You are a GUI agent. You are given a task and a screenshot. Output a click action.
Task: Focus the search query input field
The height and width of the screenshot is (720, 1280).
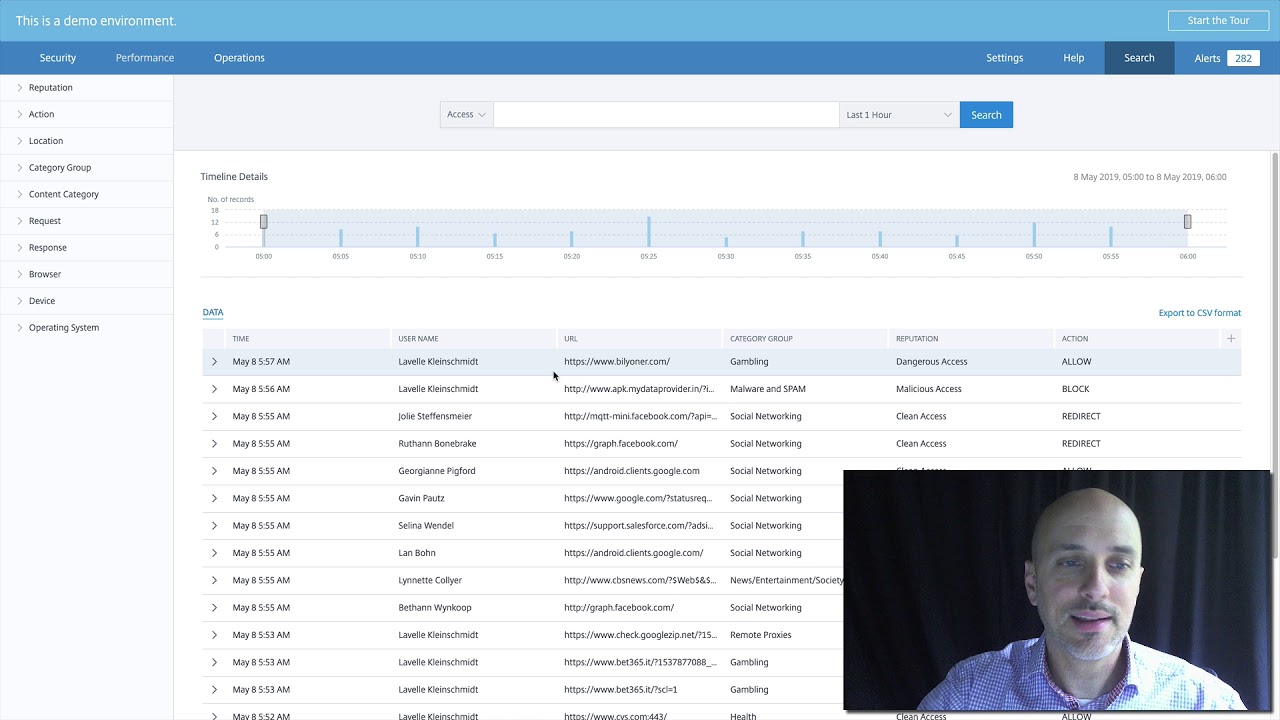tap(666, 115)
